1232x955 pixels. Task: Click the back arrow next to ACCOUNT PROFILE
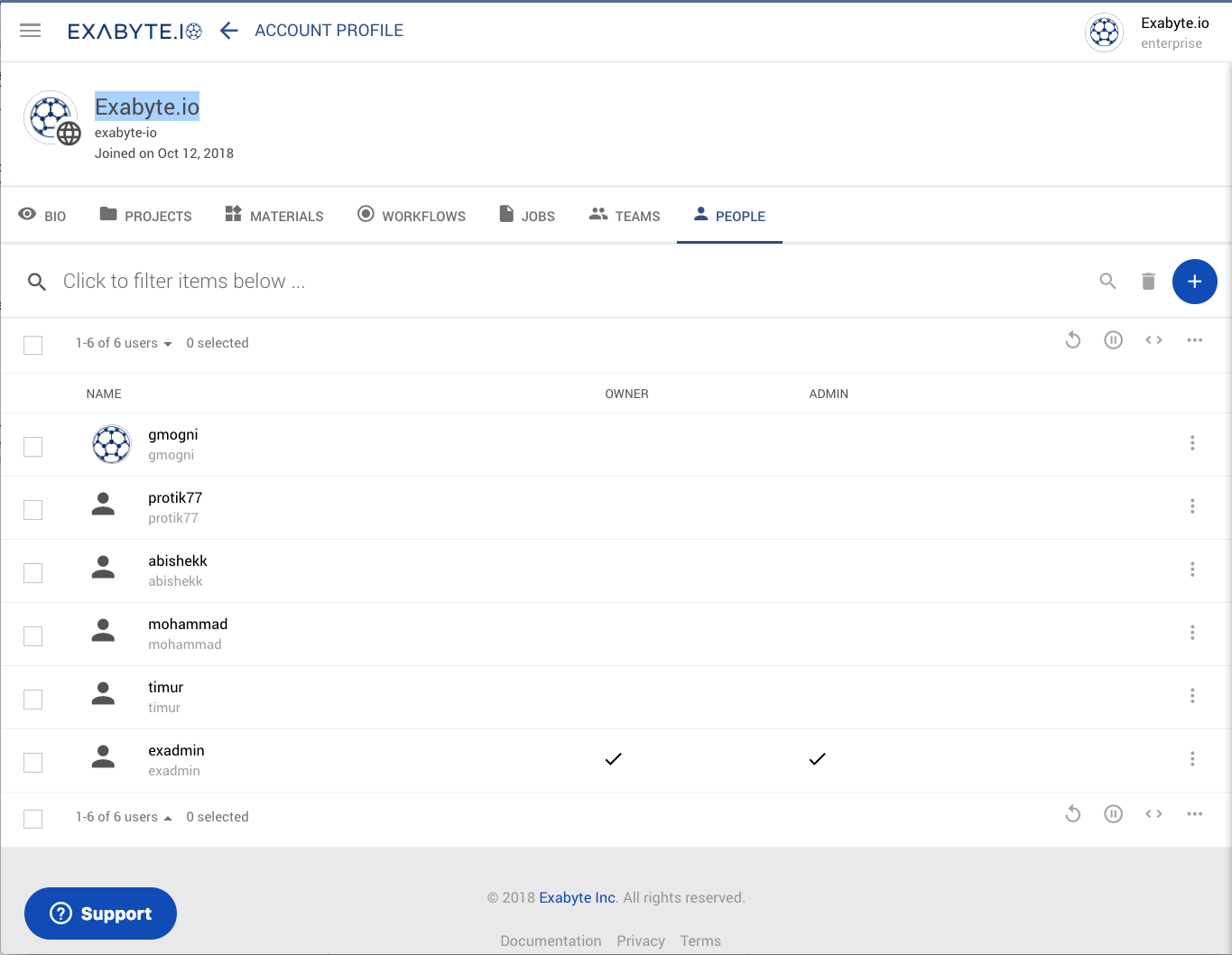pyautogui.click(x=228, y=30)
